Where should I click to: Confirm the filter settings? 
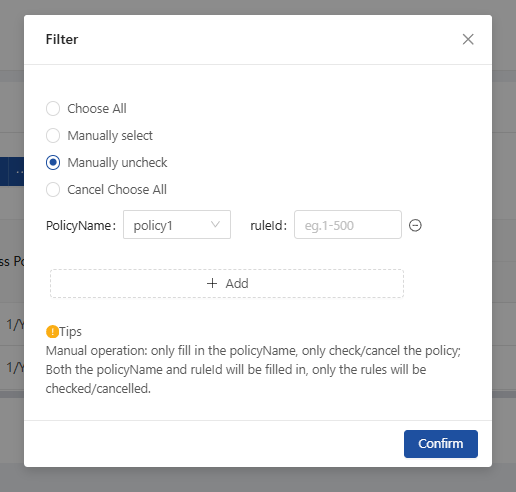(x=441, y=444)
